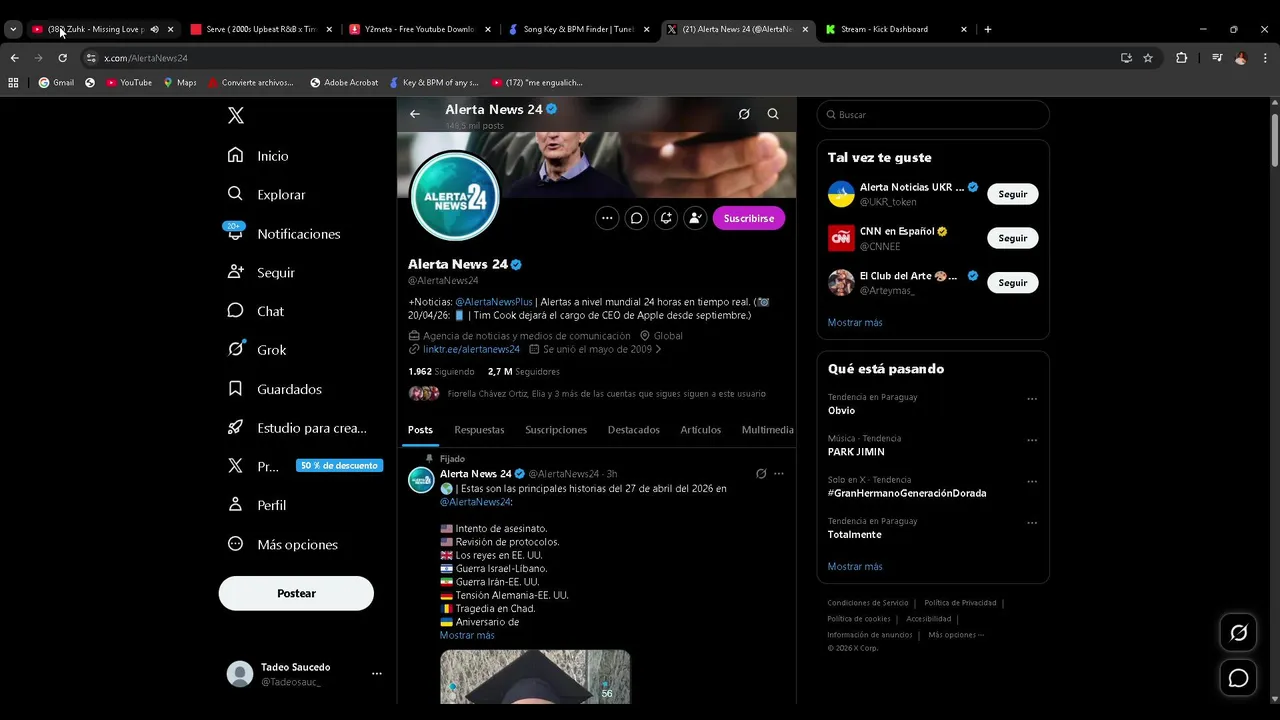Reload the page in browser toolbar
This screenshot has width=1280, height=720.
pos(62,58)
